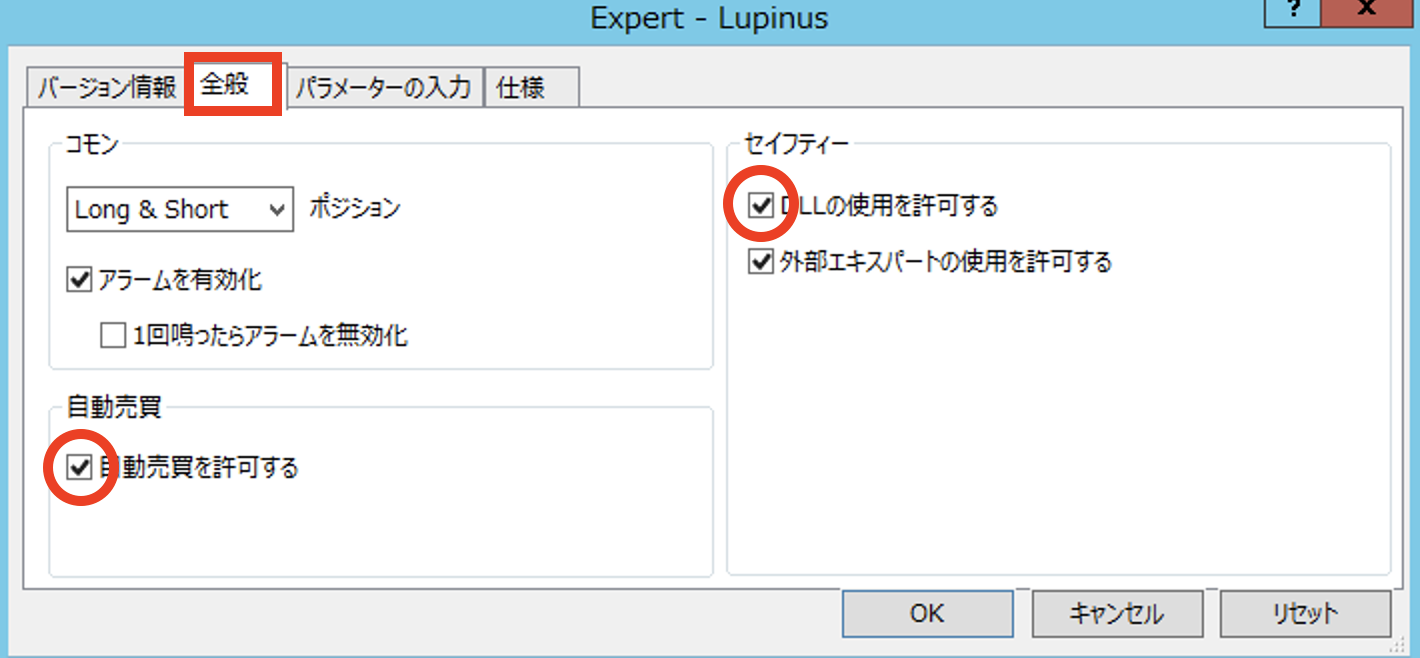Select the 全般 tab
This screenshot has height=658, width=1420.
point(232,85)
